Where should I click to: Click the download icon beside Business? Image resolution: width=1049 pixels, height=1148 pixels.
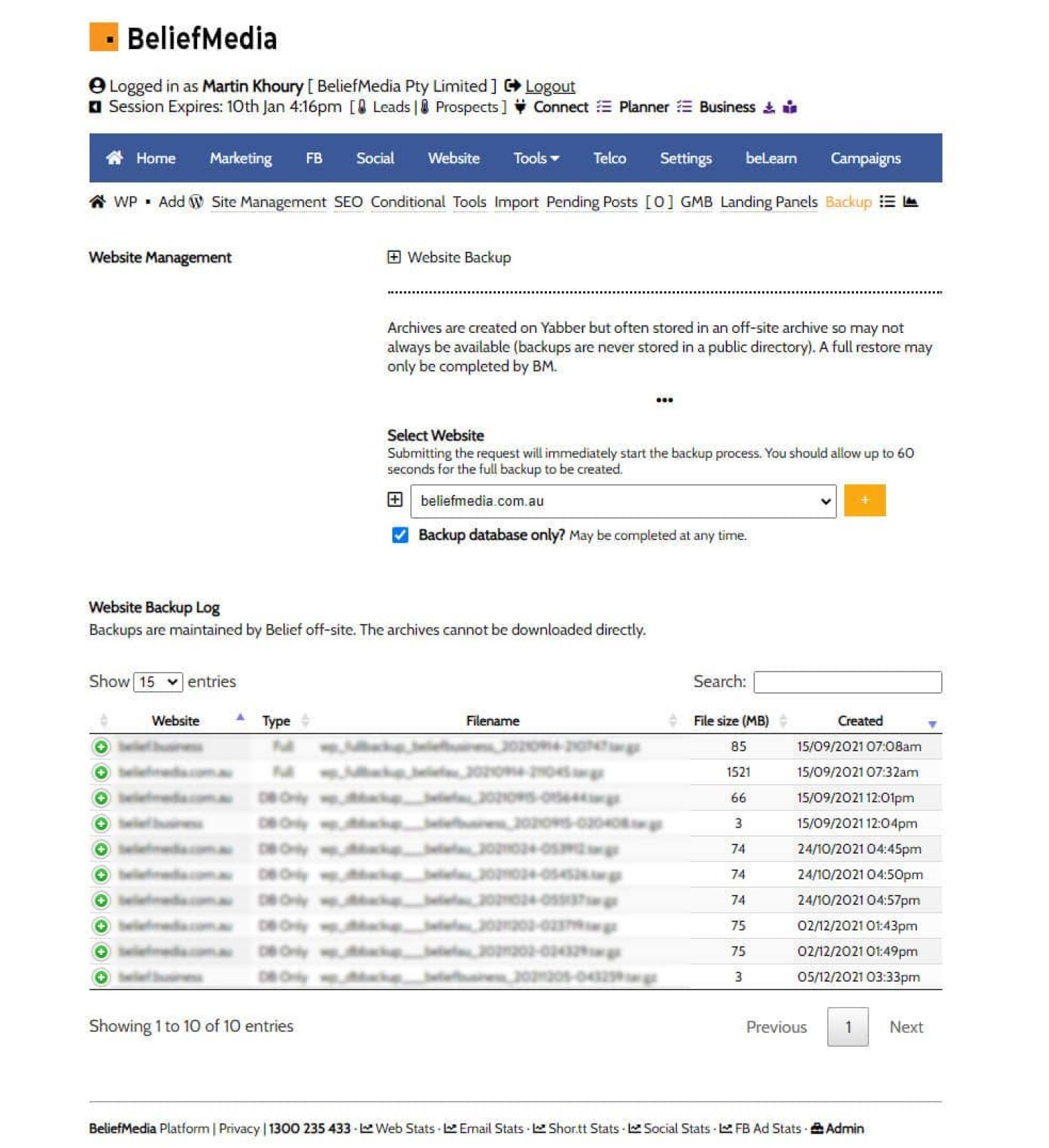[769, 108]
